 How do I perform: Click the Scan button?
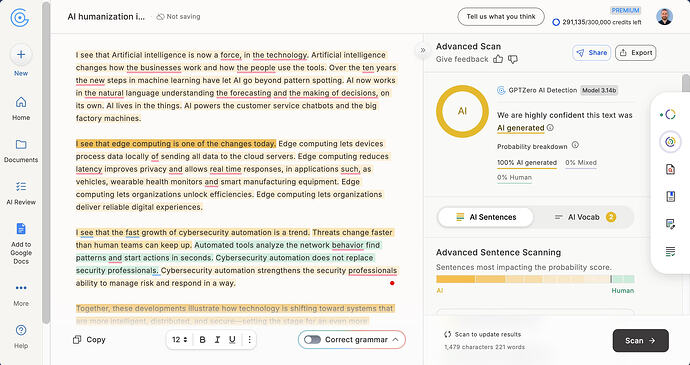point(640,340)
